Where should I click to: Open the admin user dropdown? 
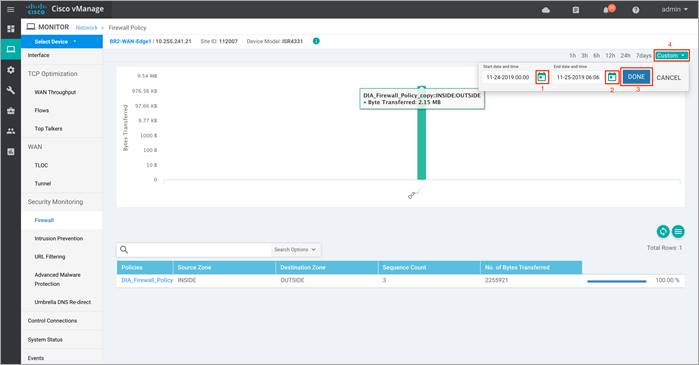point(674,9)
